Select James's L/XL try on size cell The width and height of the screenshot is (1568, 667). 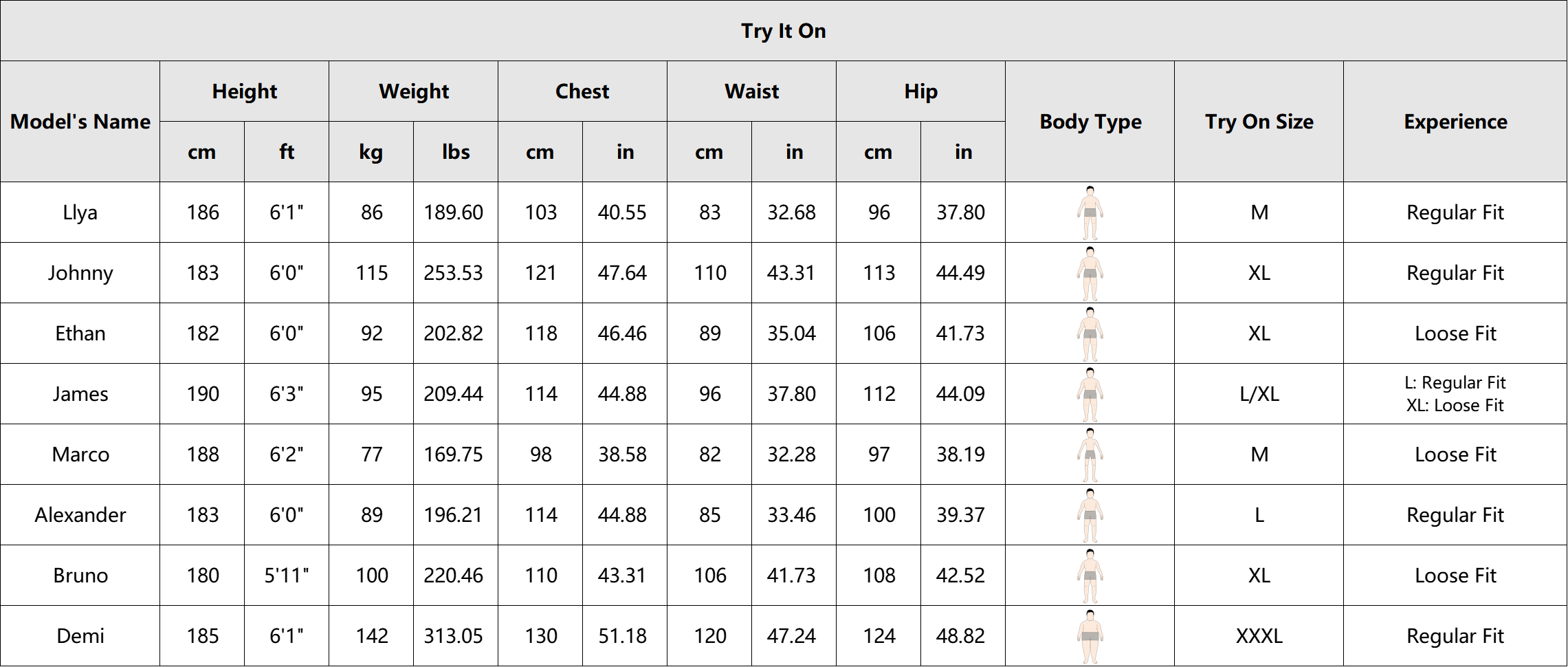coord(1259,394)
